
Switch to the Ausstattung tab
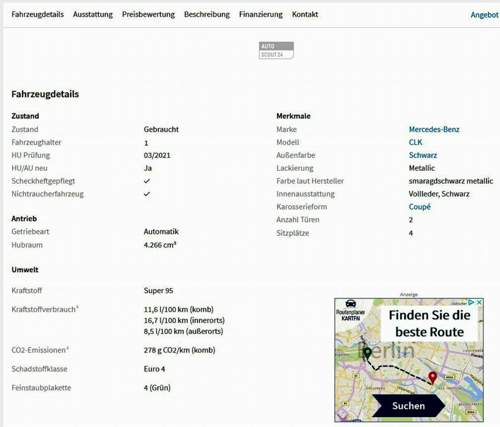[93, 14]
